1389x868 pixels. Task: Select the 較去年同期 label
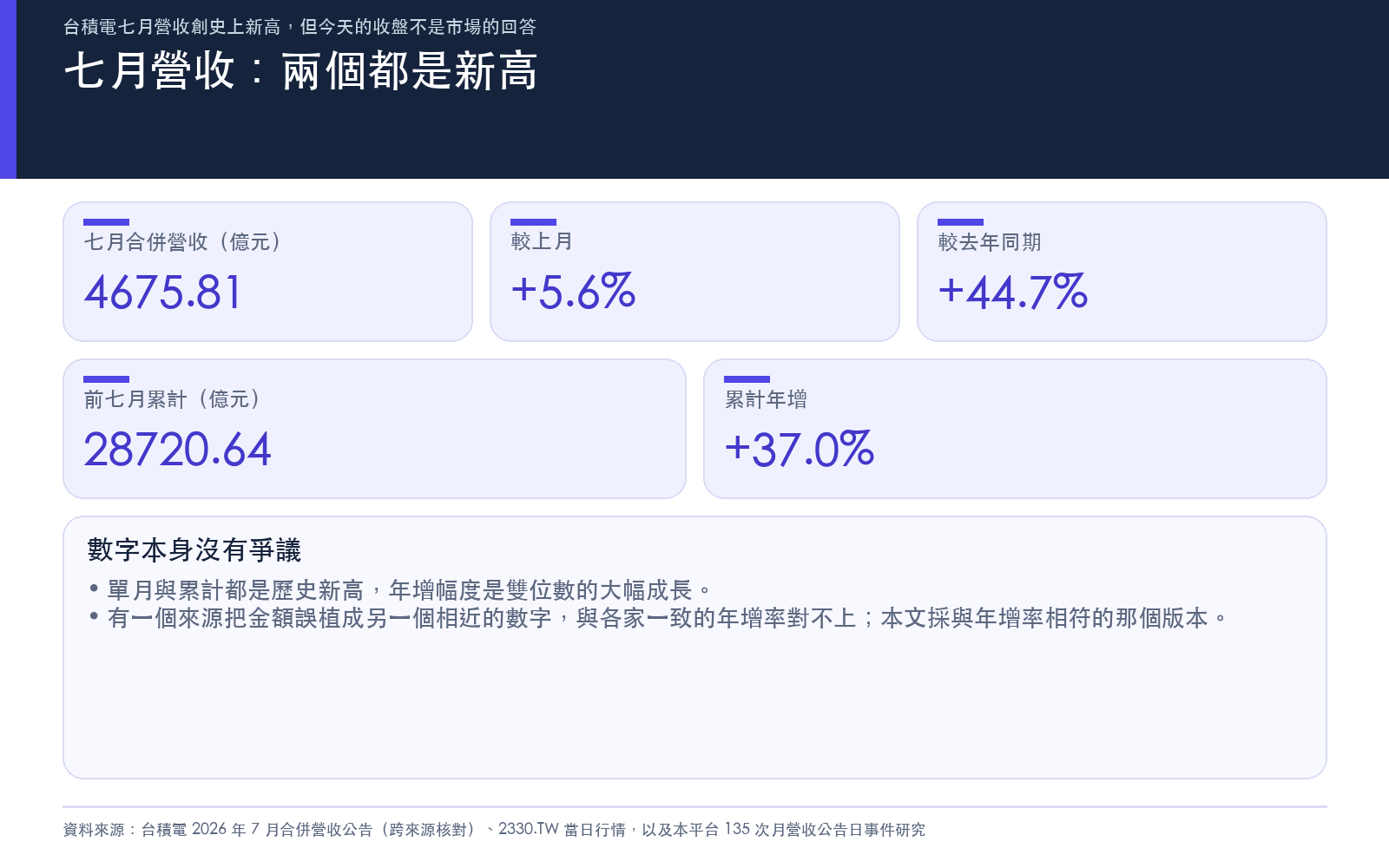[x=990, y=242]
